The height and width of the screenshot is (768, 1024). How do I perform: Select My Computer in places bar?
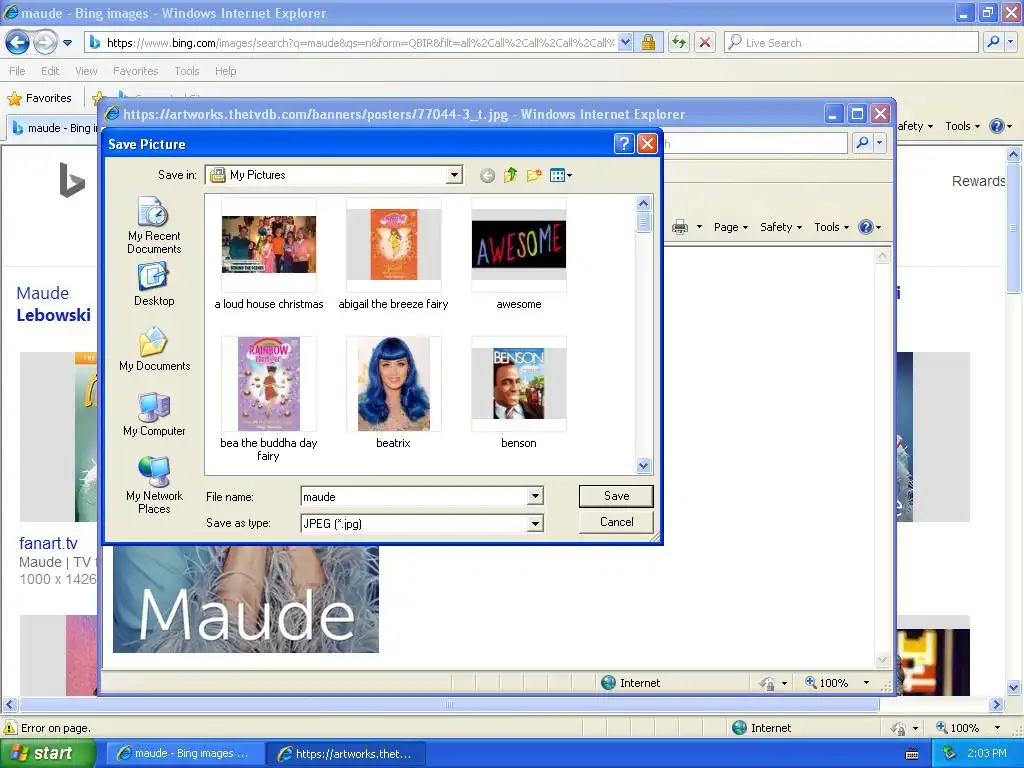pos(154,415)
